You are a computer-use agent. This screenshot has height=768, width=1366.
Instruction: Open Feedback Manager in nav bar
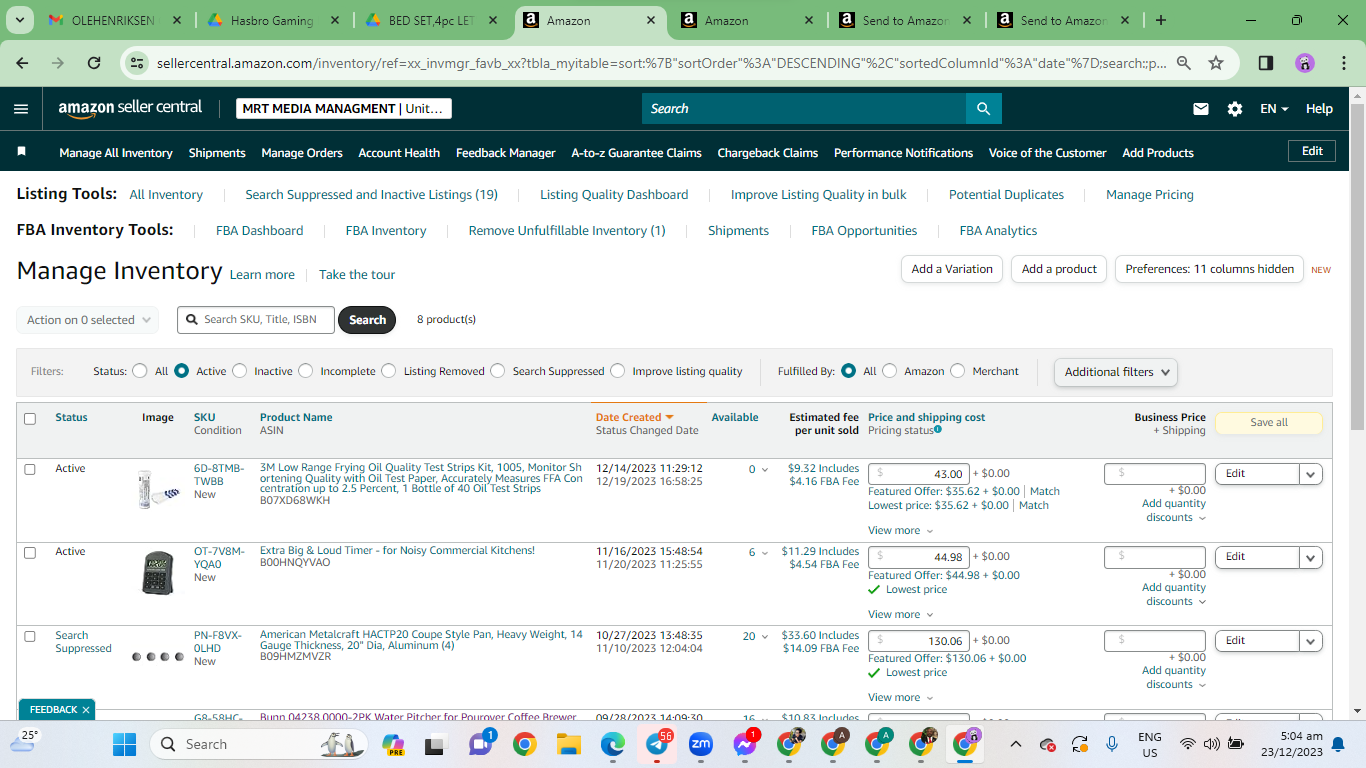click(x=506, y=153)
